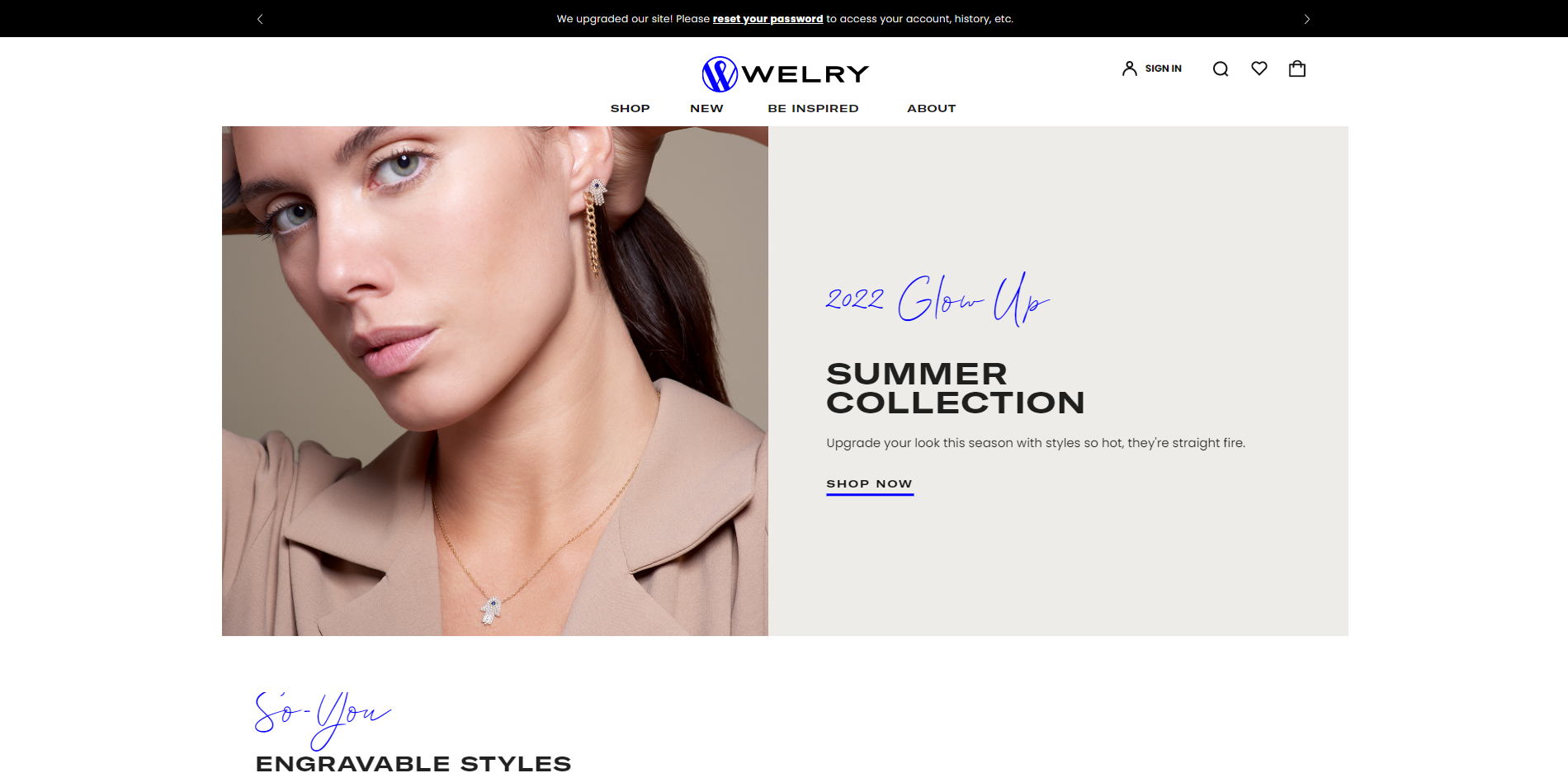
Task: Click the user account icon
Action: 1130,68
